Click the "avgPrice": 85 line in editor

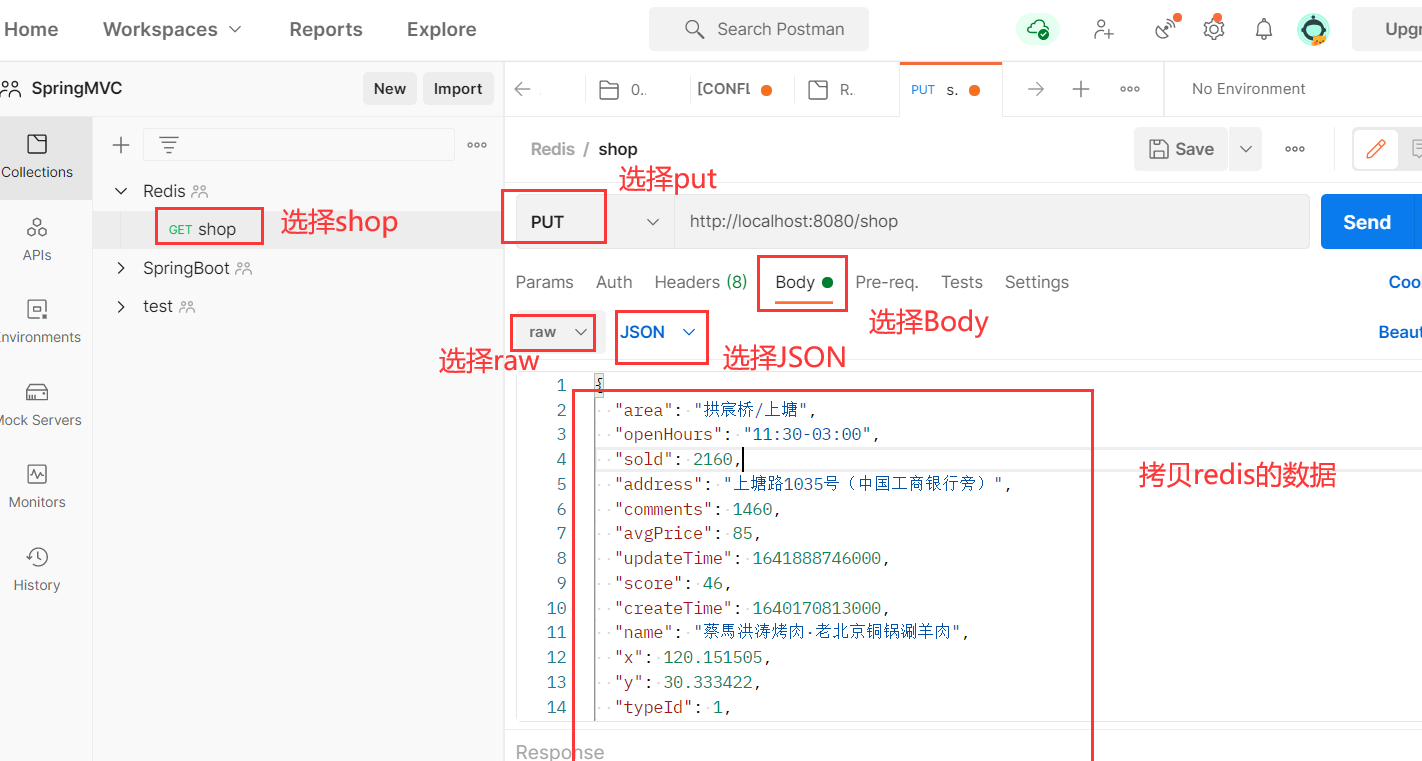click(x=688, y=533)
